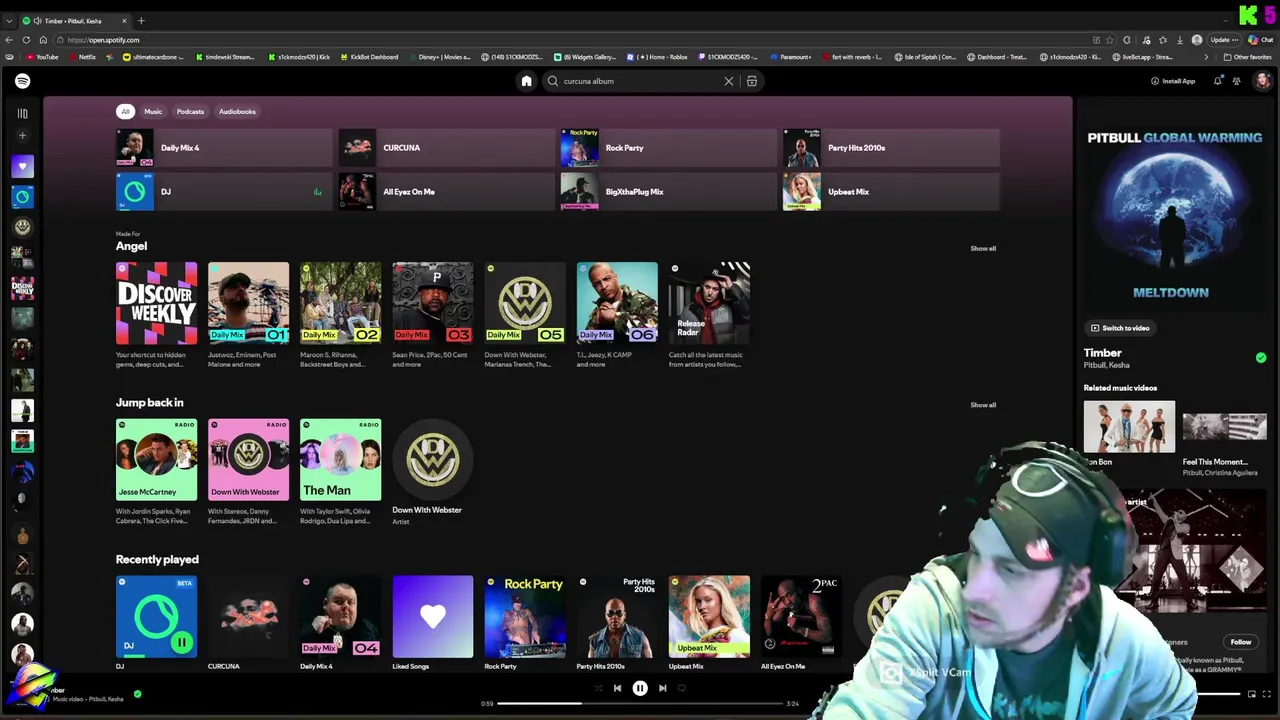
Task: Select the Music filter chip
Action: tap(153, 111)
